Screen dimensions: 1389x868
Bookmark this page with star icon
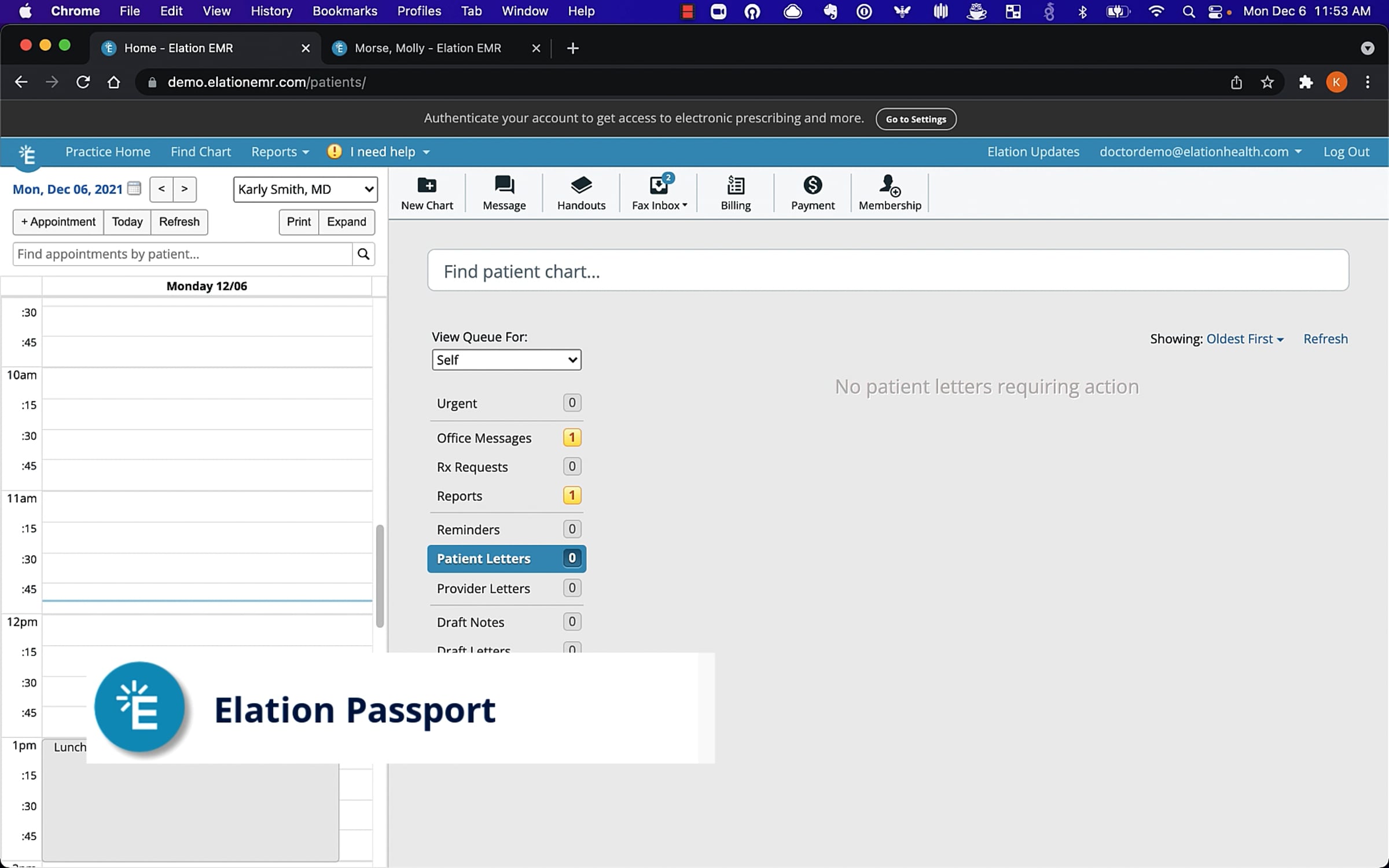click(x=1267, y=82)
